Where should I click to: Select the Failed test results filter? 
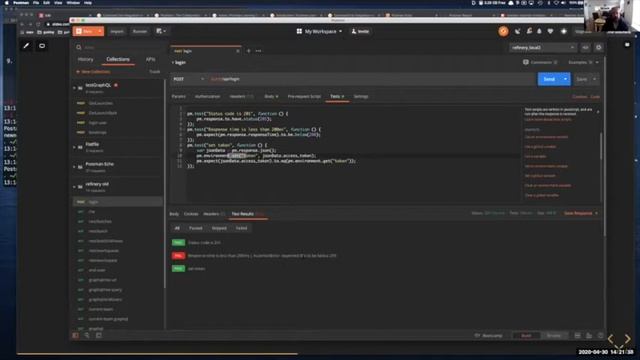[x=241, y=228]
